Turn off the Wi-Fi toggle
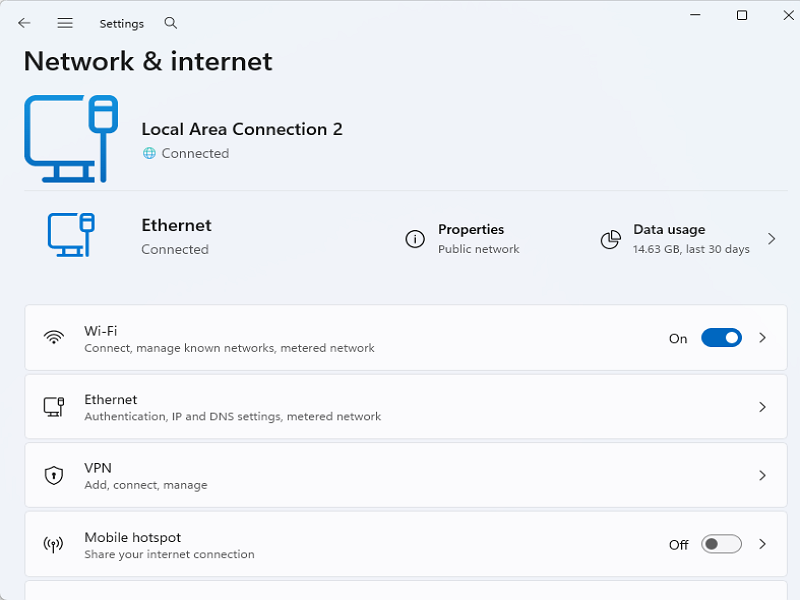Image resolution: width=800 pixels, height=600 pixels. 721,338
